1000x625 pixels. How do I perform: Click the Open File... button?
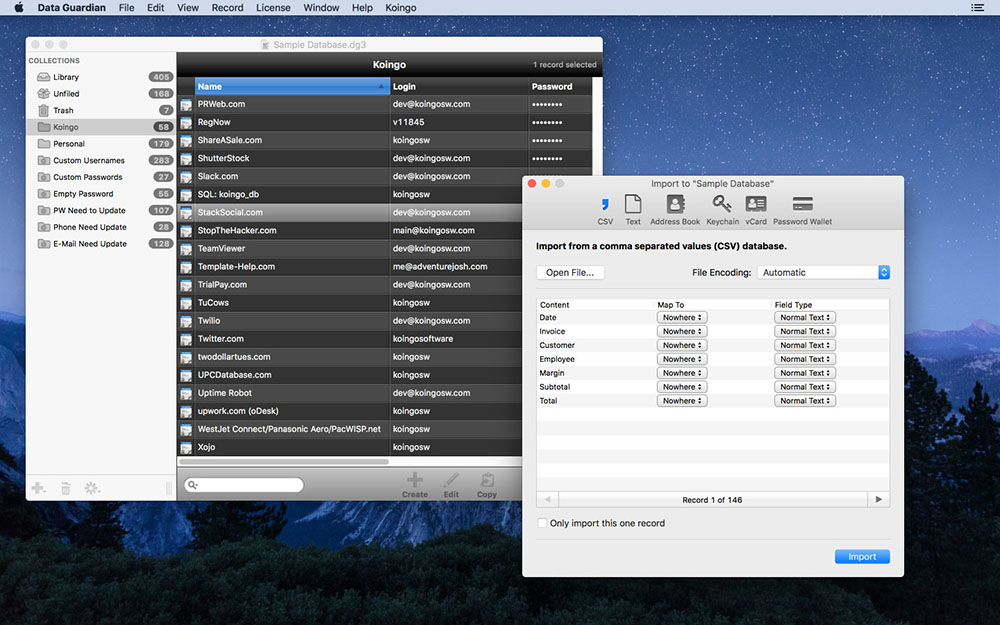570,272
